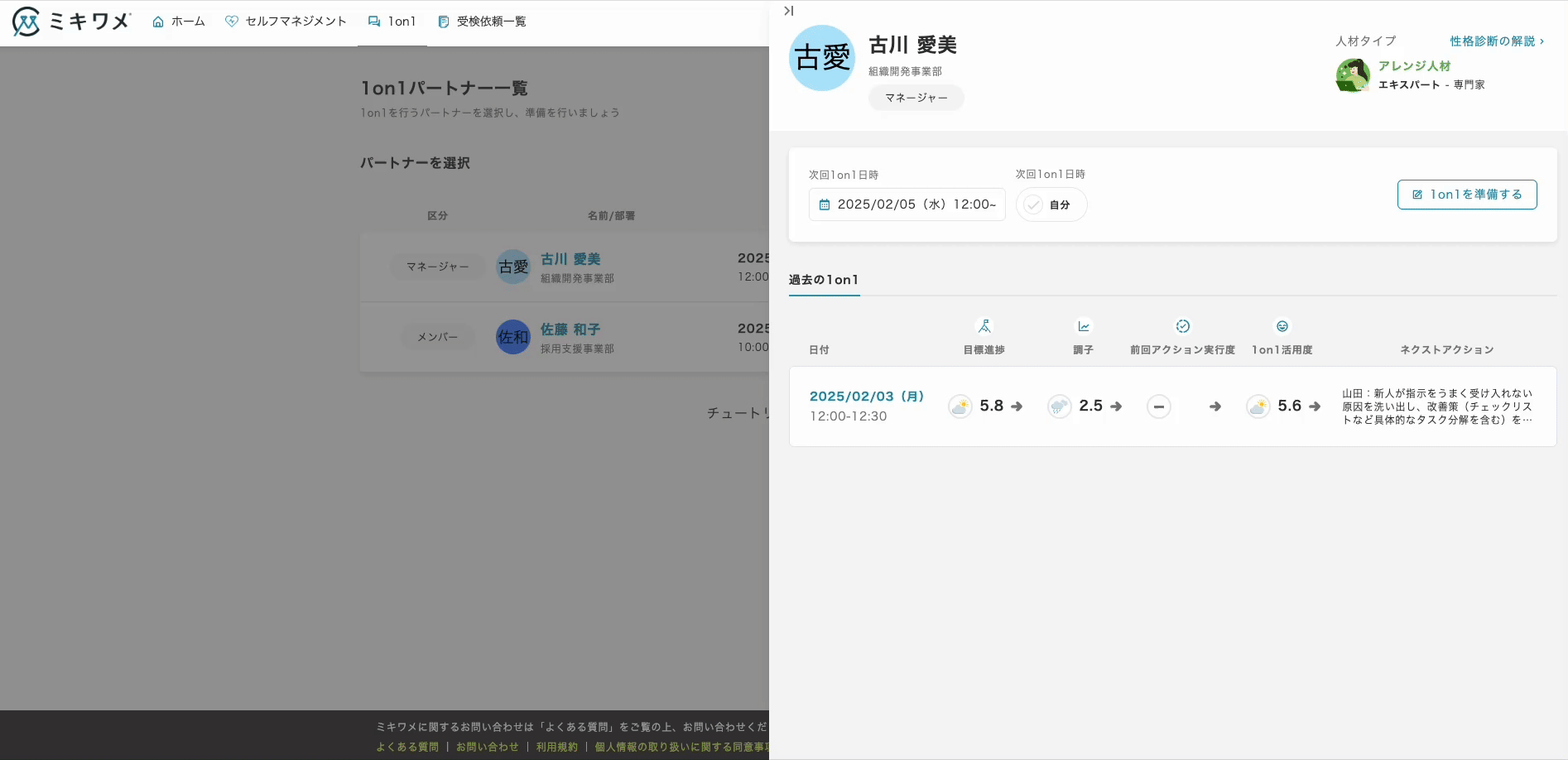The image size is (1568, 760).
Task: Go to セルフマネジメント in navigation
Action: (x=286, y=22)
